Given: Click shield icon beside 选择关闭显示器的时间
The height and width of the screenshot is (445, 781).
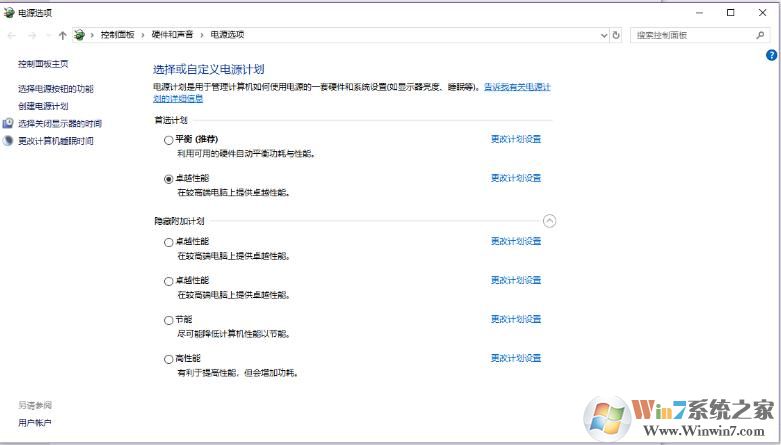Looking at the screenshot, I should (9, 123).
